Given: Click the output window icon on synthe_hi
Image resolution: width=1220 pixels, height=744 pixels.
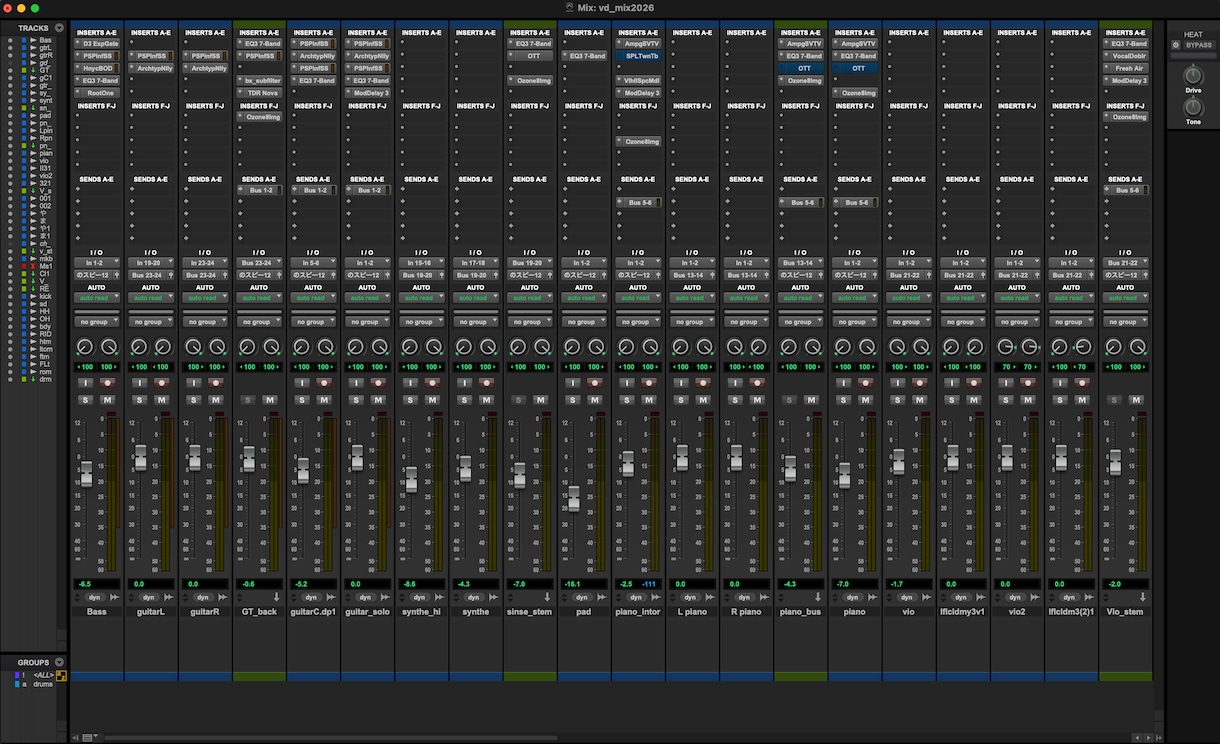Looking at the screenshot, I should pyautogui.click(x=437, y=597).
